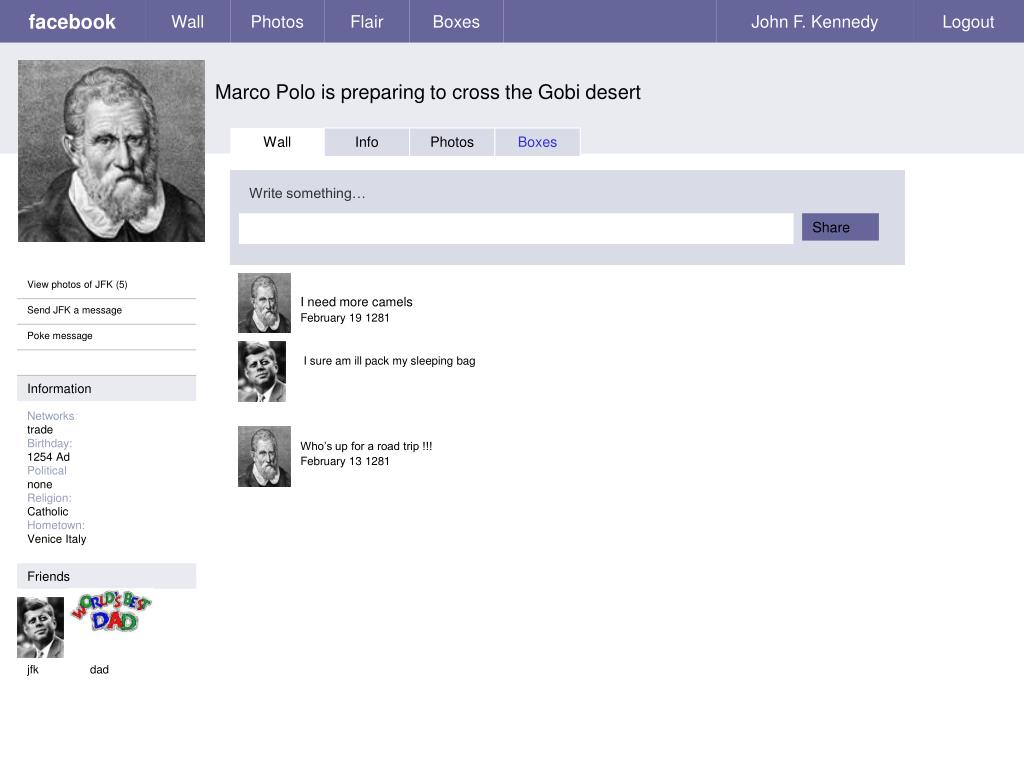The width and height of the screenshot is (1024, 768).
Task: Open View photos of JFK (5)
Action: pos(77,285)
